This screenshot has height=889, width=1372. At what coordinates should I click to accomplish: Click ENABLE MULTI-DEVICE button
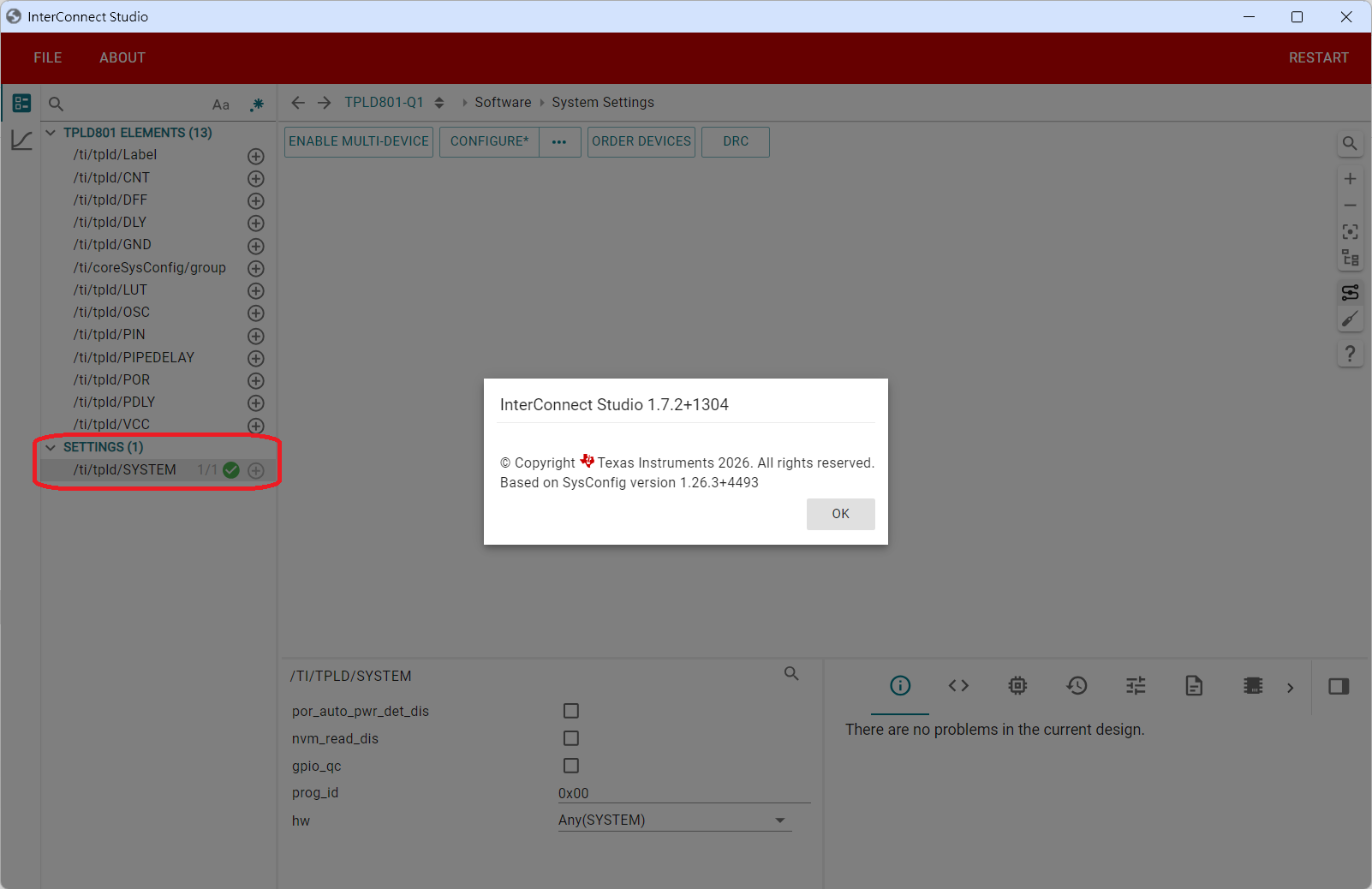click(x=359, y=142)
